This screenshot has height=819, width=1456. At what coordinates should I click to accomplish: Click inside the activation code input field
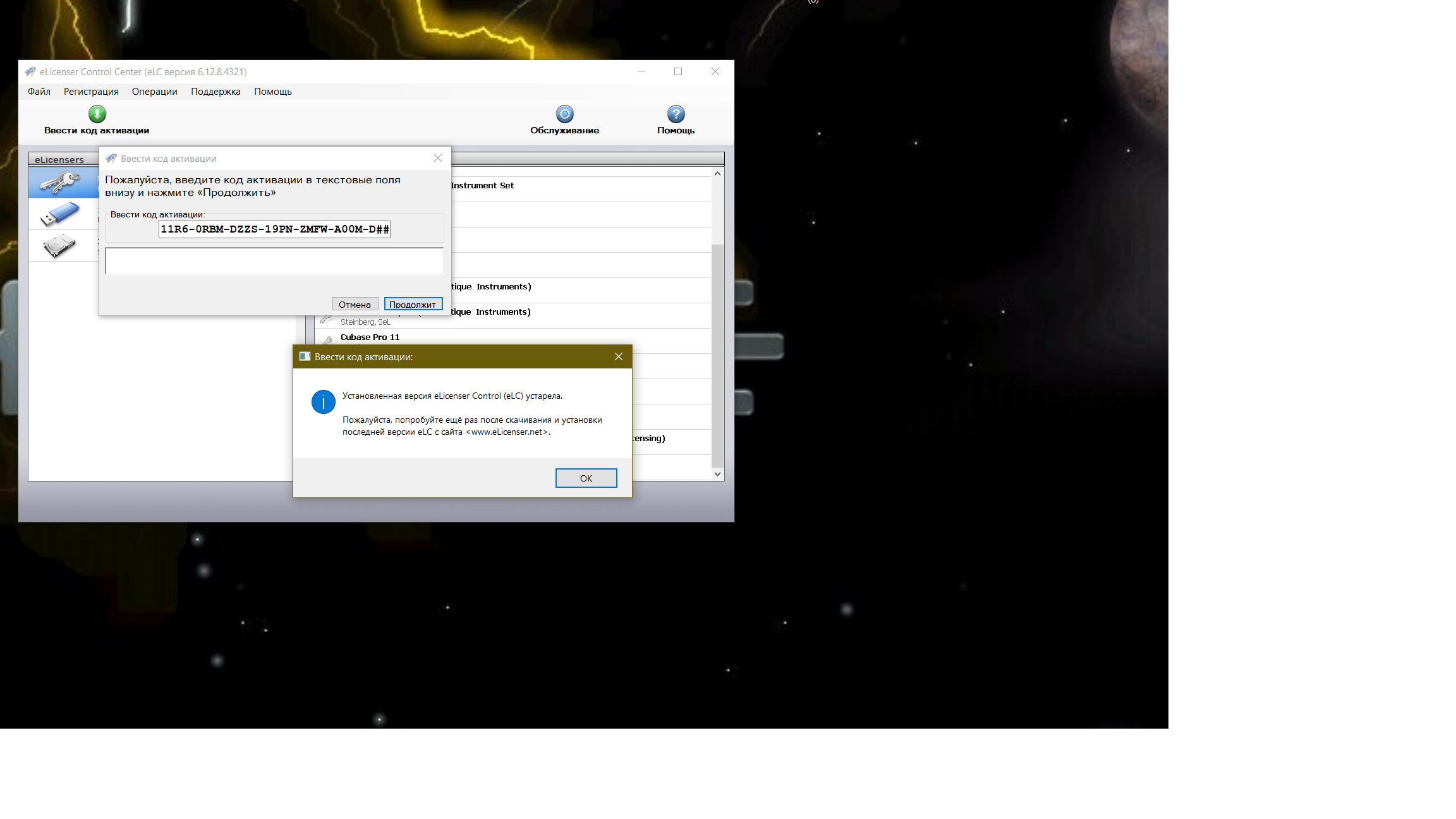point(274,229)
